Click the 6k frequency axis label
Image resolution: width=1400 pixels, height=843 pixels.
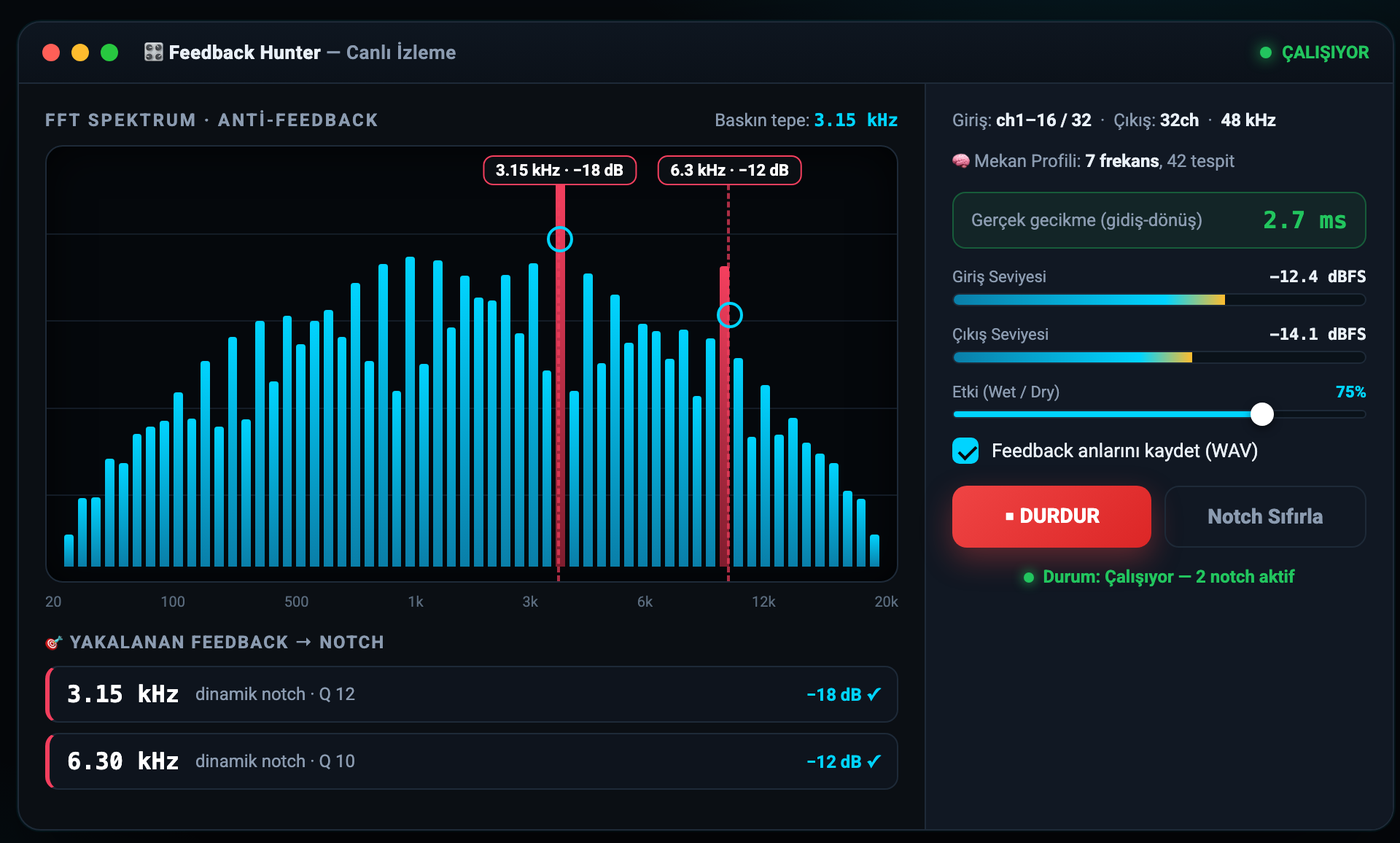coord(645,602)
